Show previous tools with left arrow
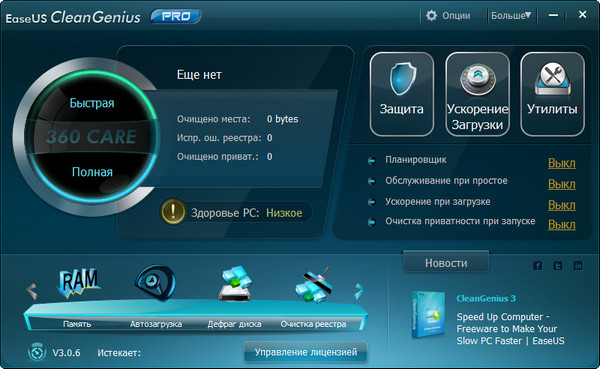The width and height of the screenshot is (600, 369). click(32, 291)
